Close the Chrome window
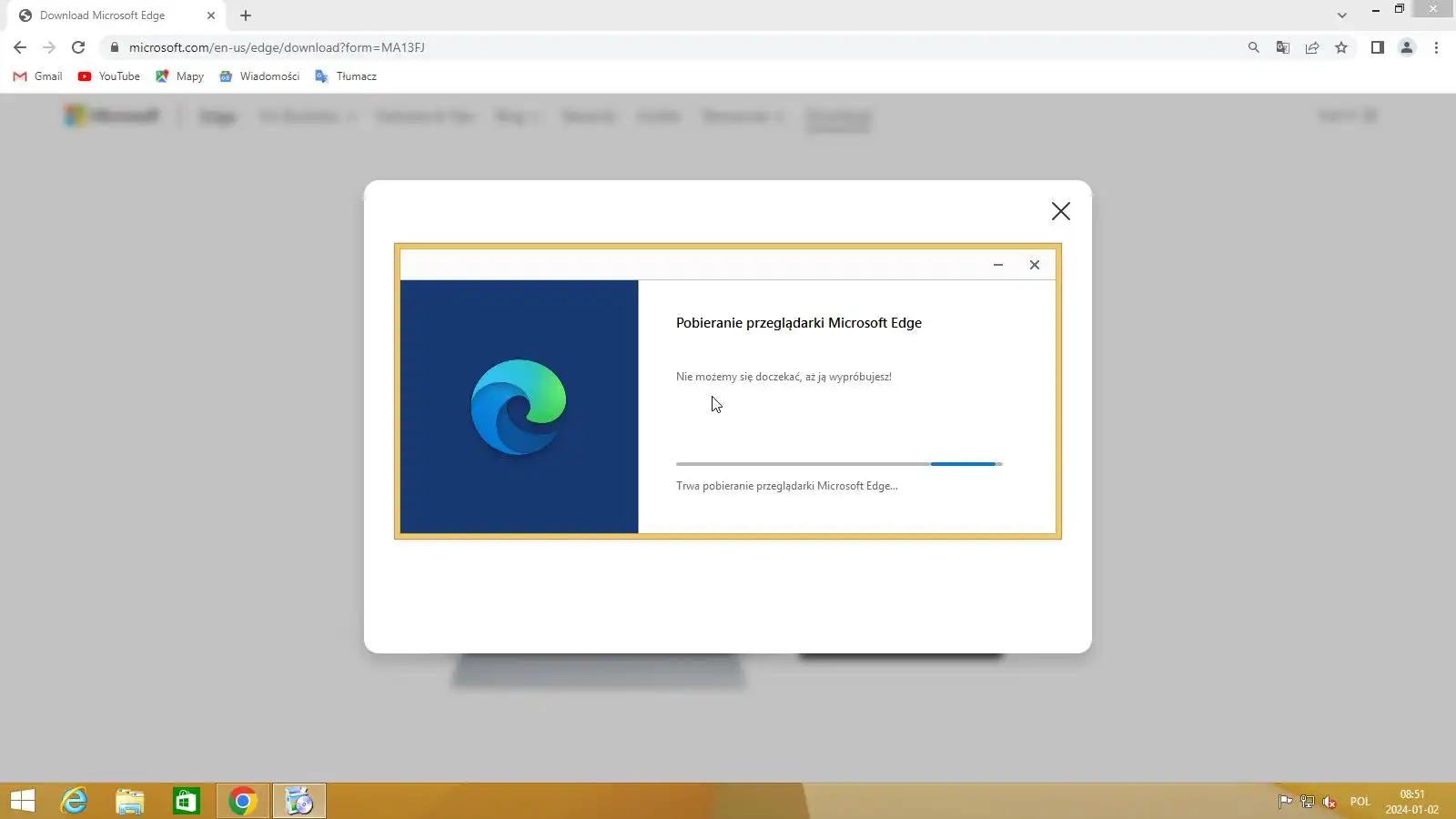 (x=1433, y=10)
